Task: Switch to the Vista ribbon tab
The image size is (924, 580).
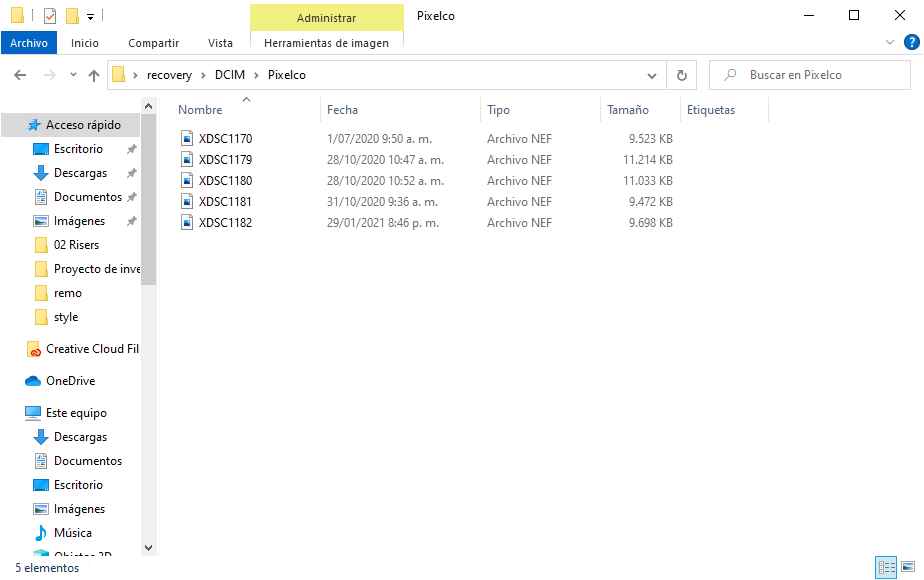Action: pyautogui.click(x=220, y=42)
